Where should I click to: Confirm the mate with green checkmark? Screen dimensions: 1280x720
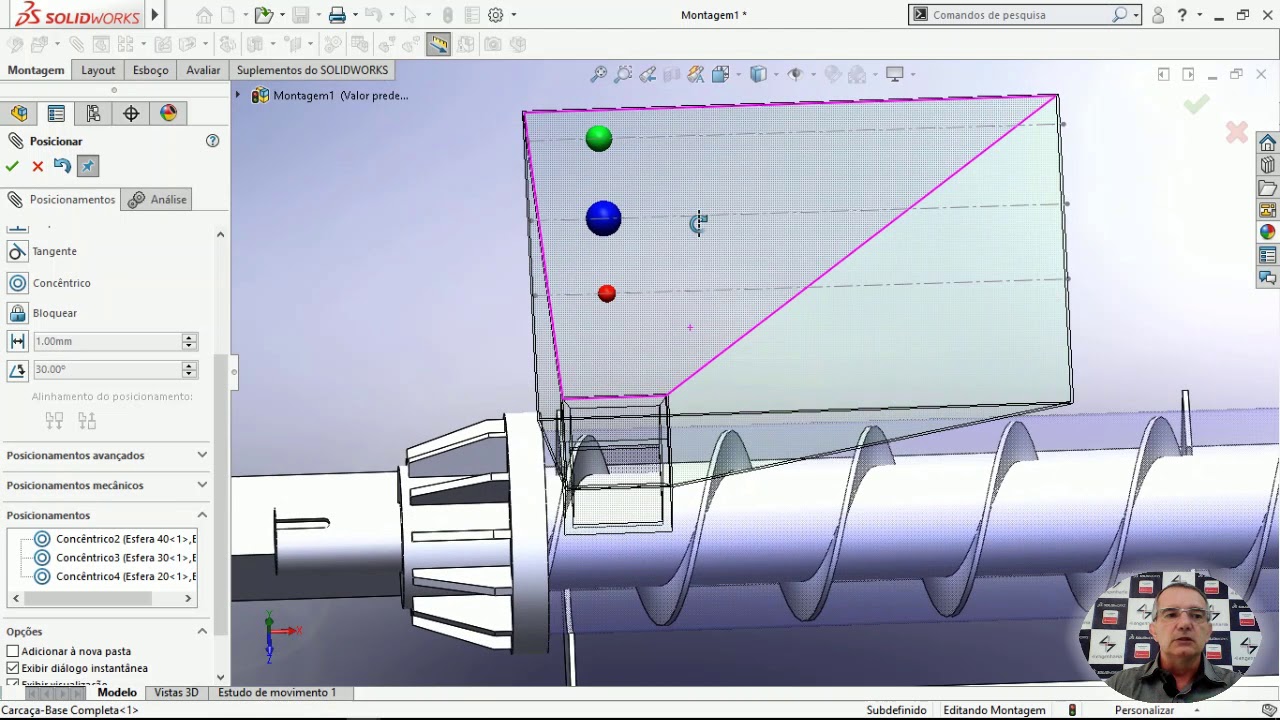click(x=12, y=166)
